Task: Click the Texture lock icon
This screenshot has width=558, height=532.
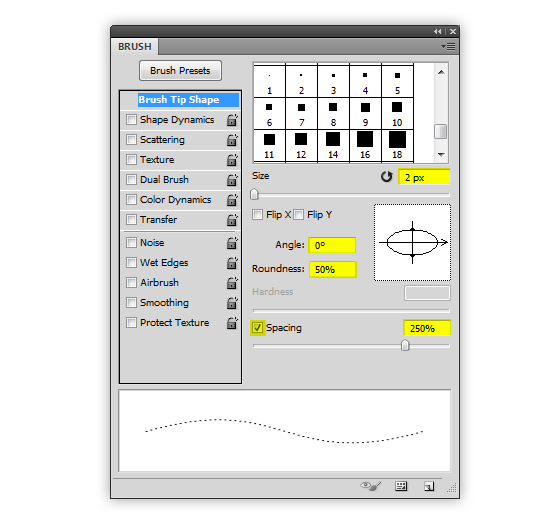Action: point(232,160)
